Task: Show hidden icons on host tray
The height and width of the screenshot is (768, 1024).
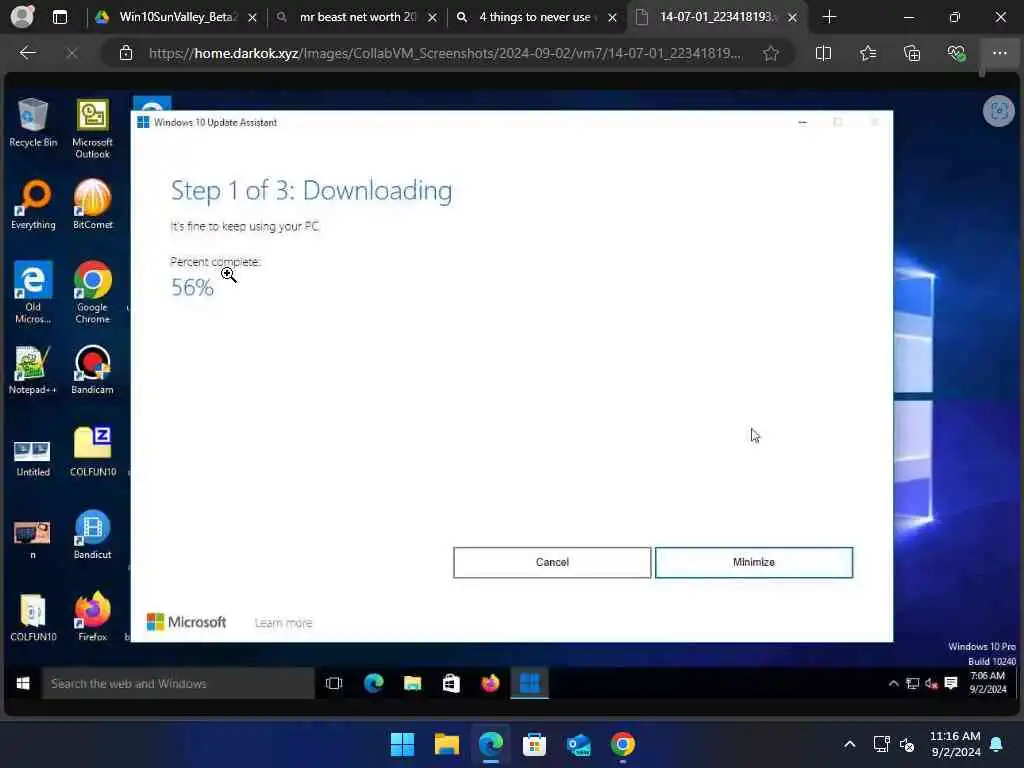Action: click(x=850, y=744)
